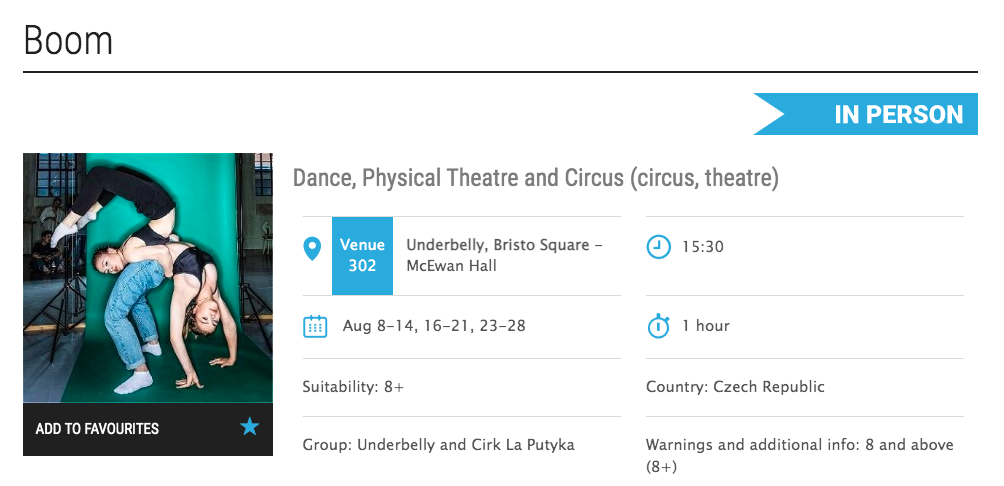Click the location pin icon
Image resolution: width=1004 pixels, height=486 pixels.
[312, 248]
